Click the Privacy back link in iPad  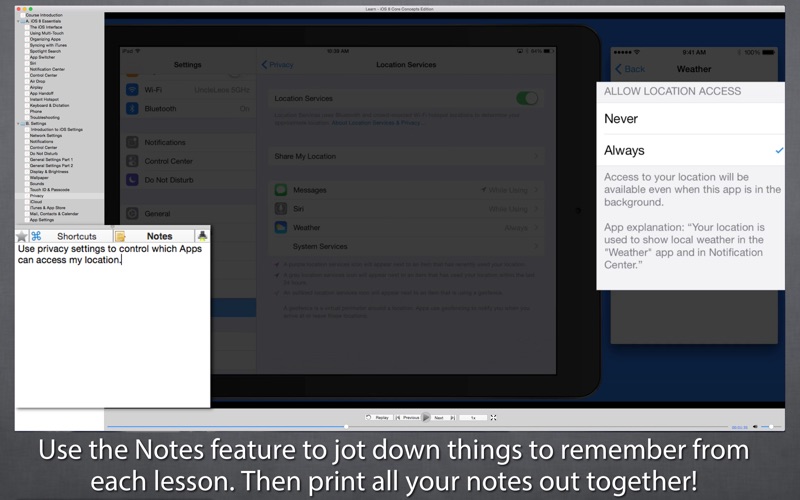(x=277, y=65)
